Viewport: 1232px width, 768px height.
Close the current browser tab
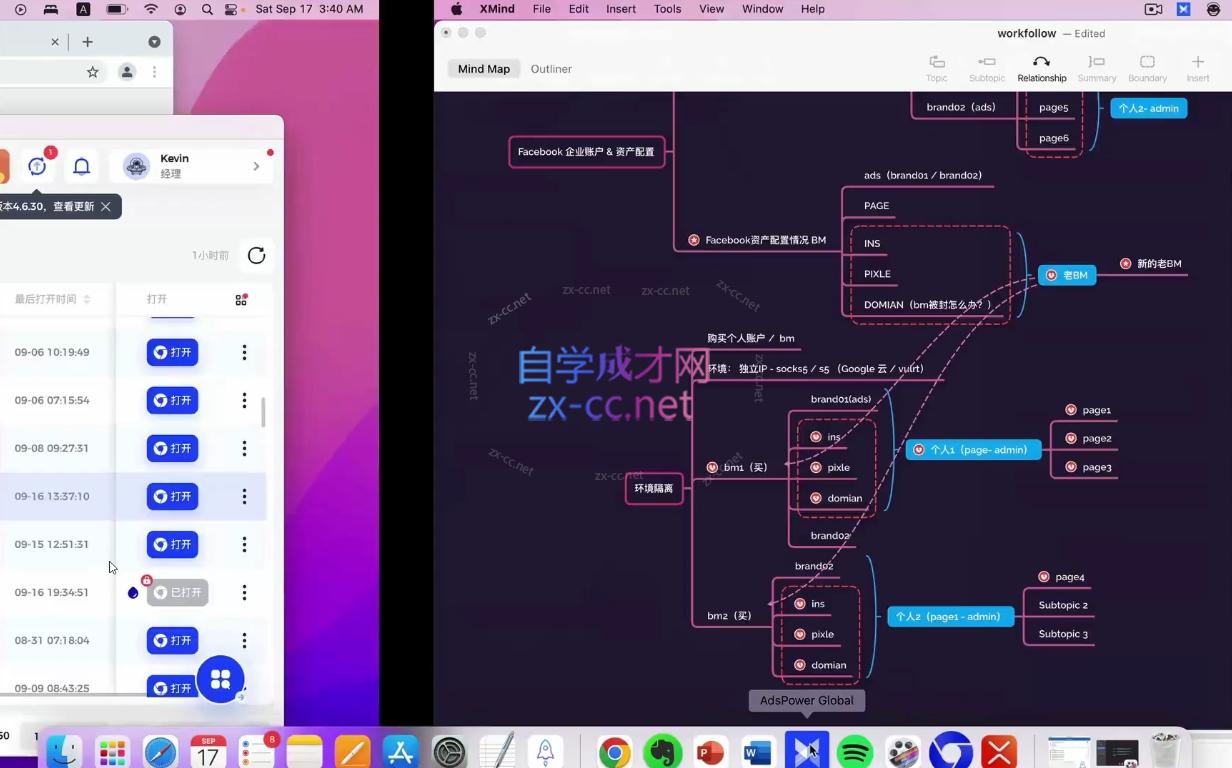coord(55,42)
